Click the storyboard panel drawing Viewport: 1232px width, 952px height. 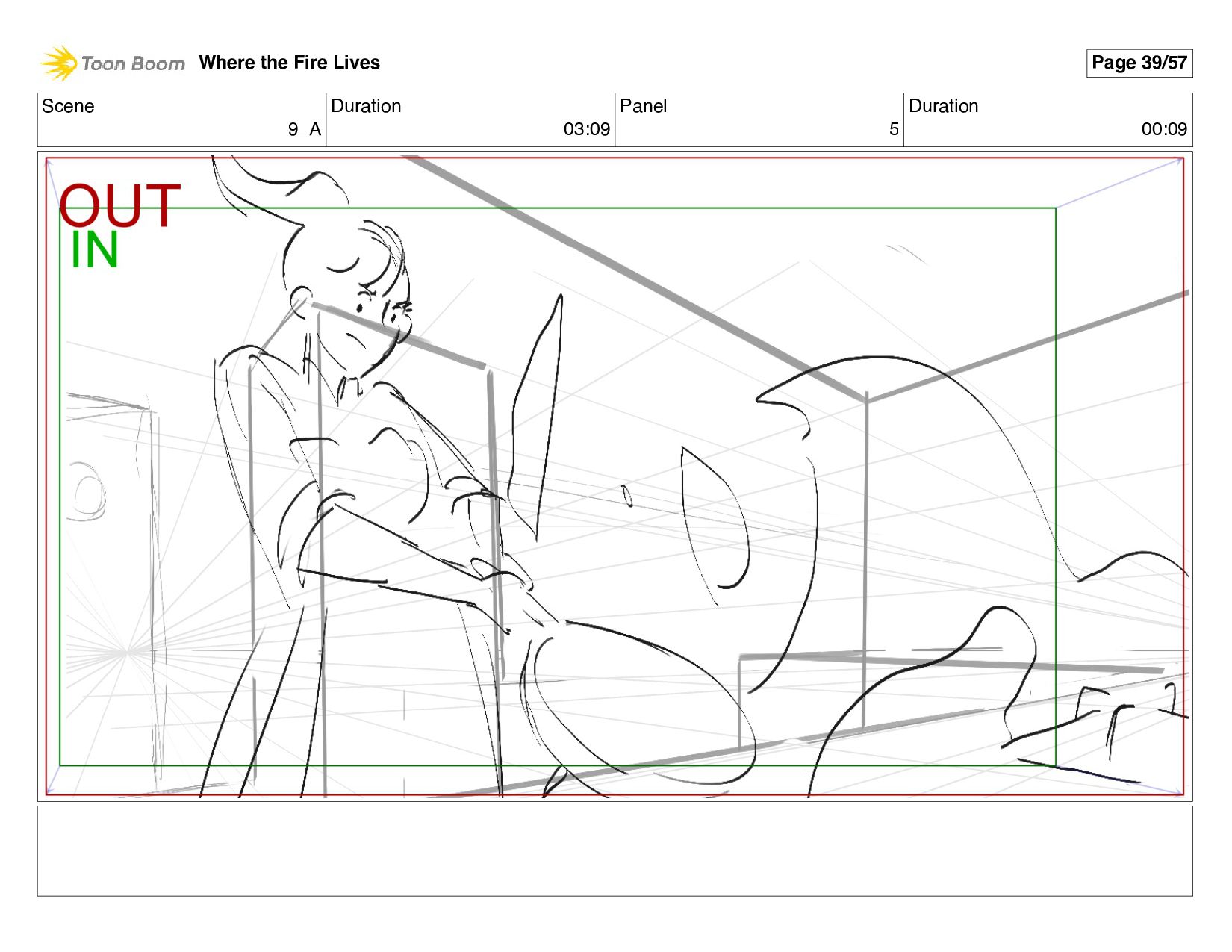coord(615,476)
